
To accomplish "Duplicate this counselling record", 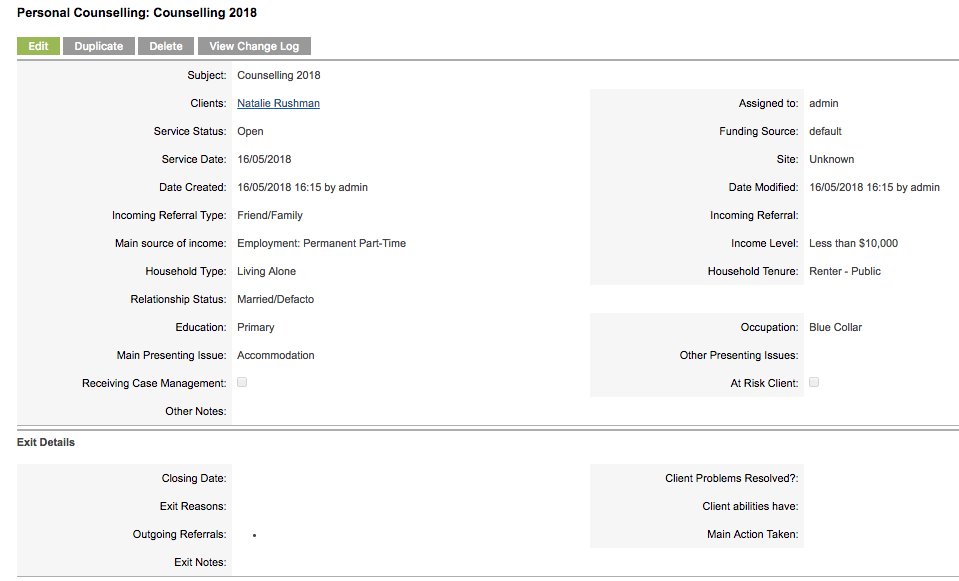I will pos(98,46).
